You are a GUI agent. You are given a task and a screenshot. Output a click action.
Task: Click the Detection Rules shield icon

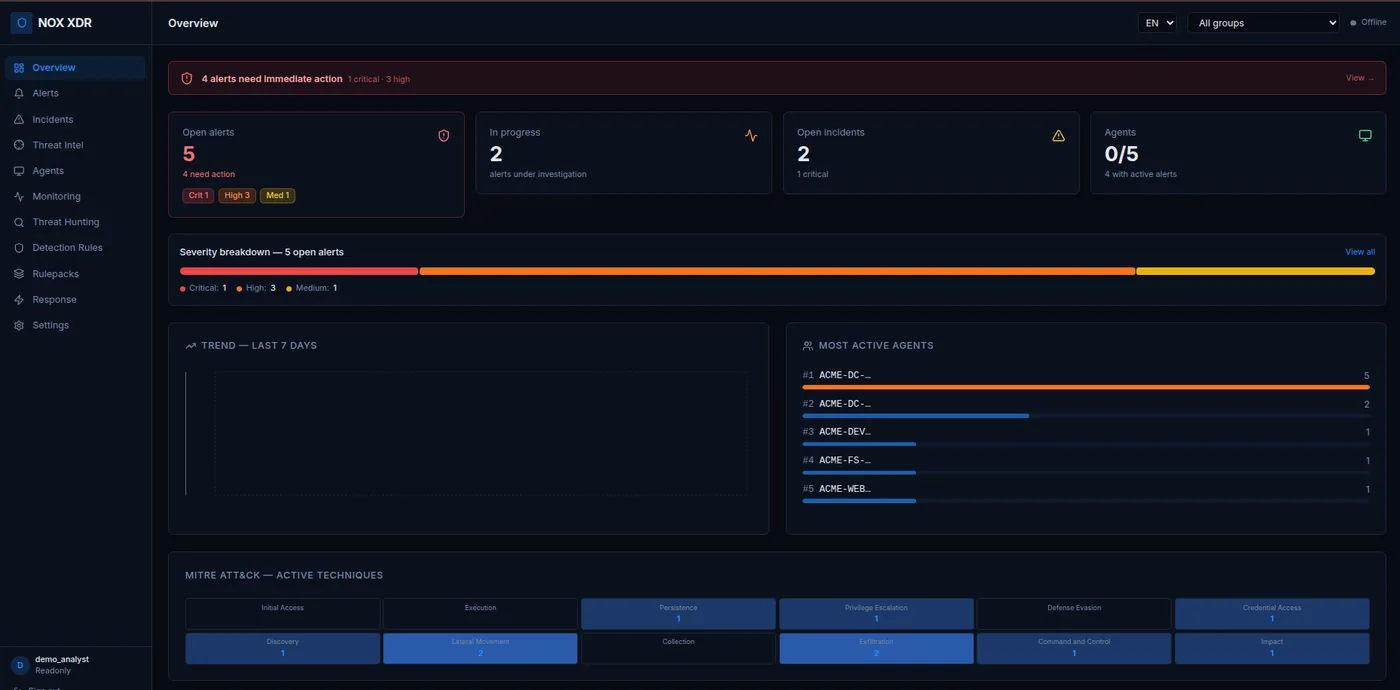tap(19, 248)
